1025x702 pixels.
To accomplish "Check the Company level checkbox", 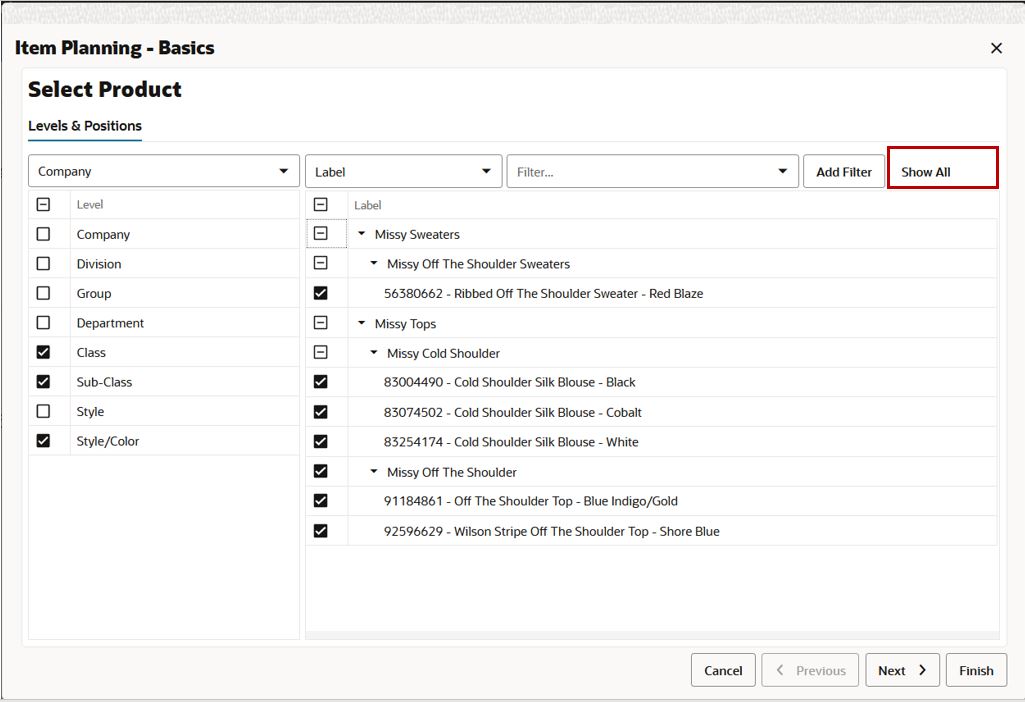I will [x=43, y=234].
